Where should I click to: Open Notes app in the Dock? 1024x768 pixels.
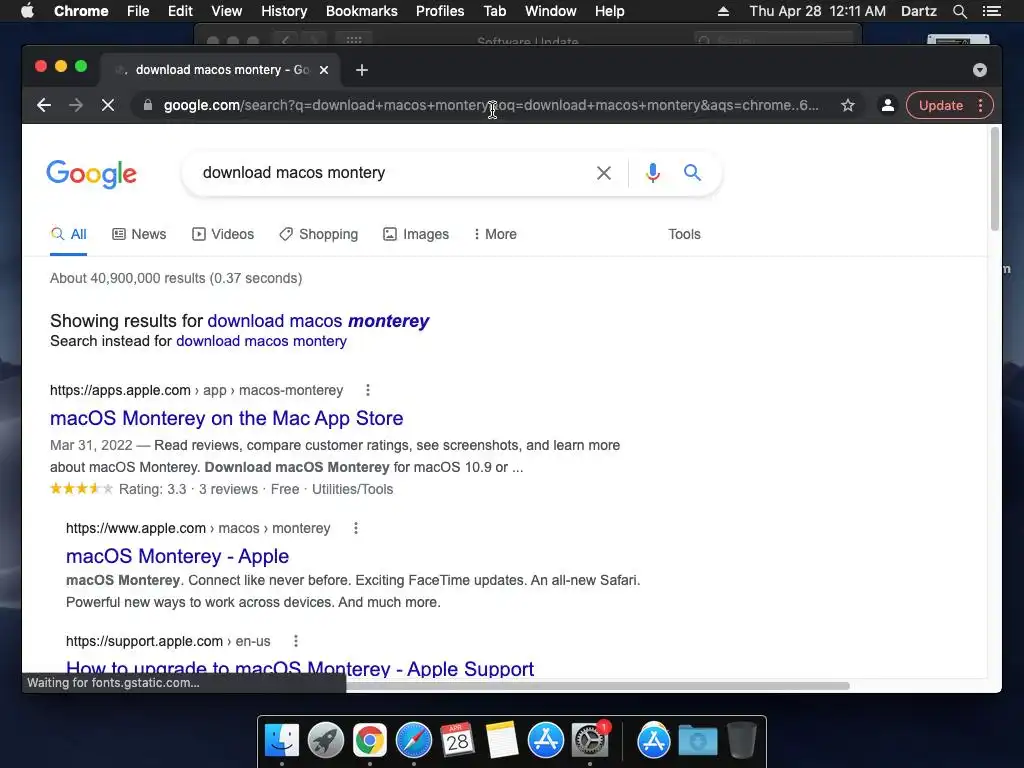click(x=502, y=740)
